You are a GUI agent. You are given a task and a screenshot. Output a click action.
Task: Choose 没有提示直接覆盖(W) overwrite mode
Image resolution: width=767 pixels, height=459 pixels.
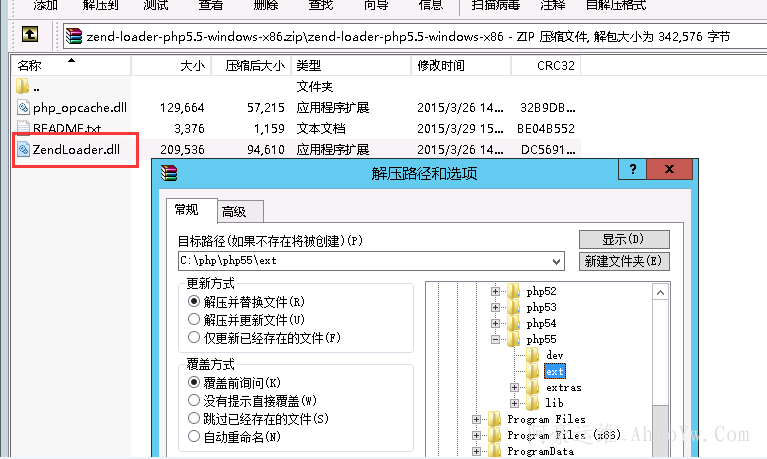coord(194,400)
